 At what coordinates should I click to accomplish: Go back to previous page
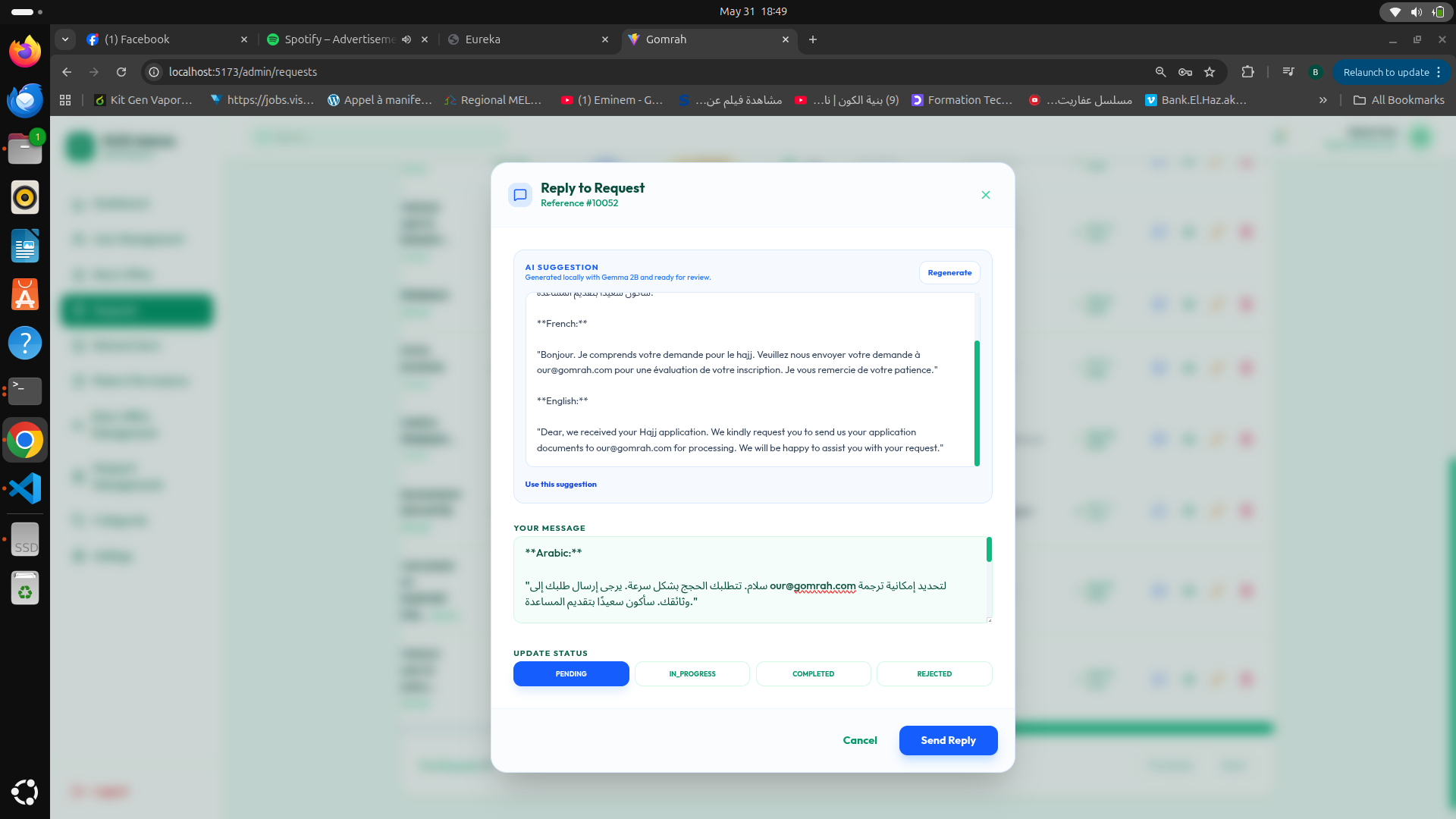[x=67, y=72]
